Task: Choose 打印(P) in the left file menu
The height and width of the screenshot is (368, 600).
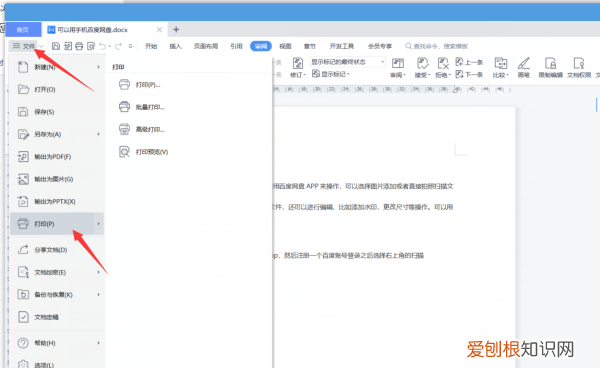Action: [x=57, y=224]
